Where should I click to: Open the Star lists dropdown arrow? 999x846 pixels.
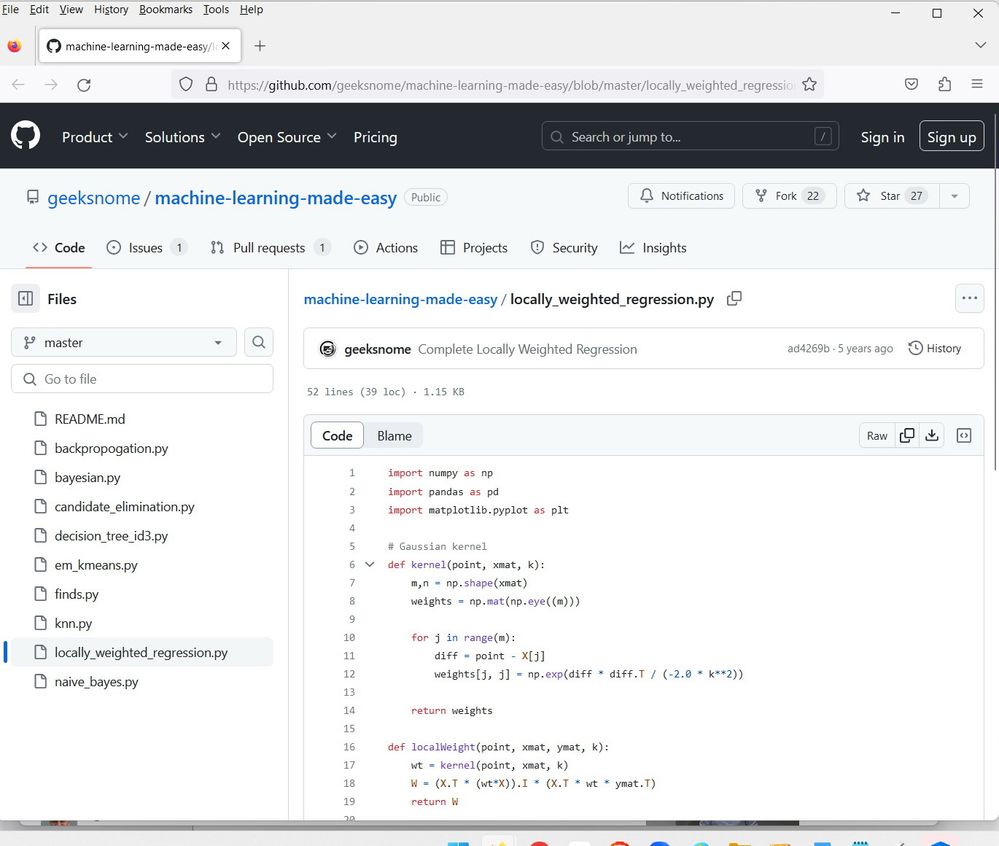pyautogui.click(x=954, y=196)
